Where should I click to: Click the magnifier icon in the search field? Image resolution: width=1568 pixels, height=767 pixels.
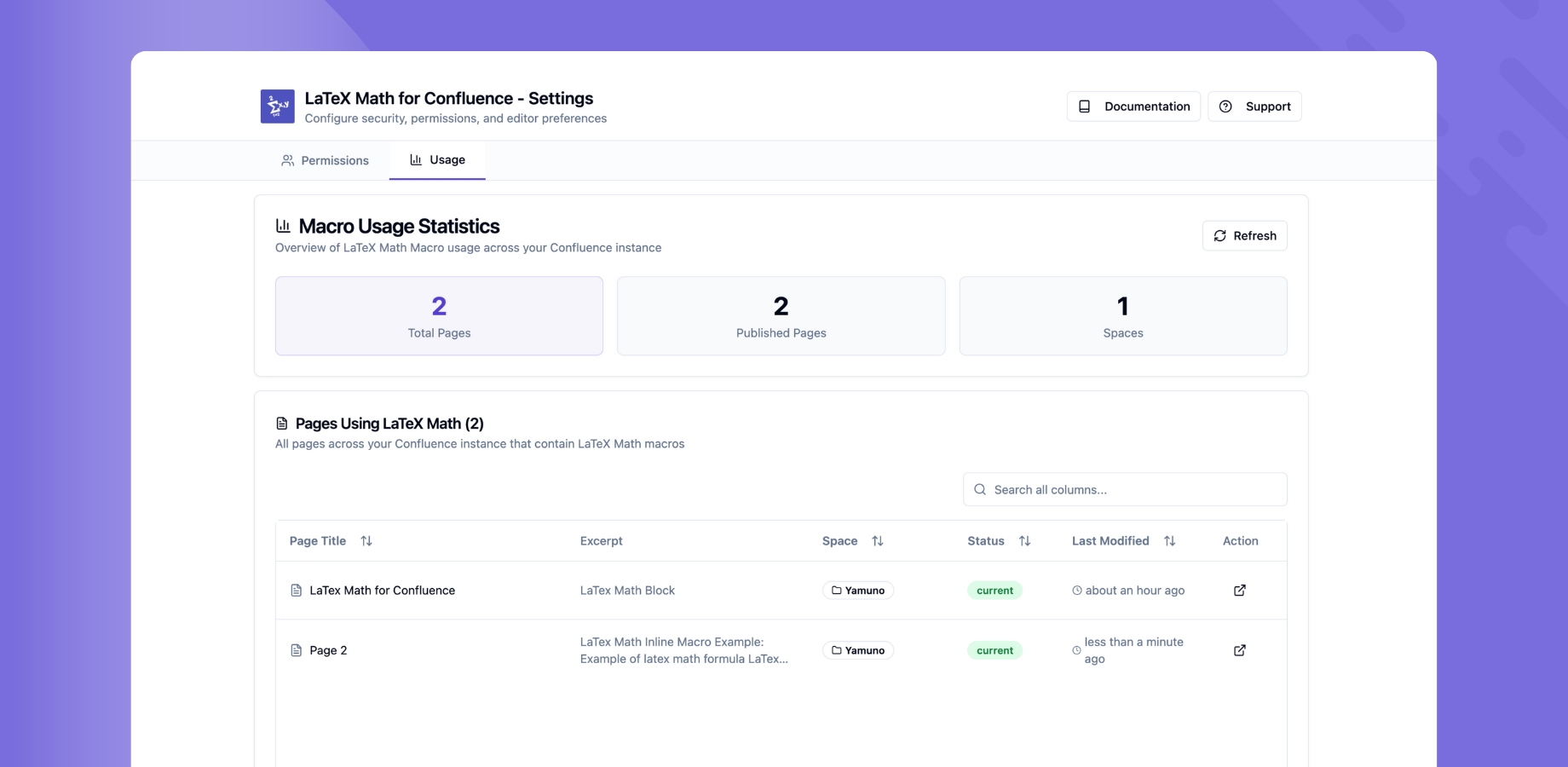click(979, 489)
